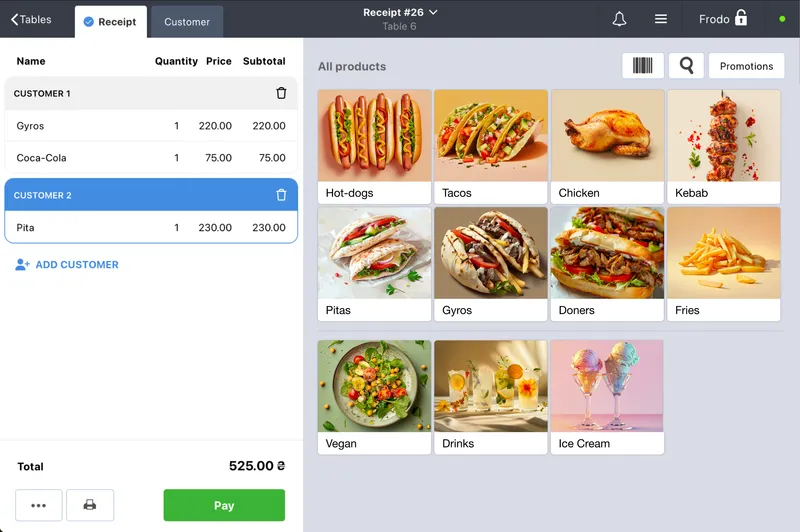
Task: Open the hamburger menu
Action: click(661, 19)
